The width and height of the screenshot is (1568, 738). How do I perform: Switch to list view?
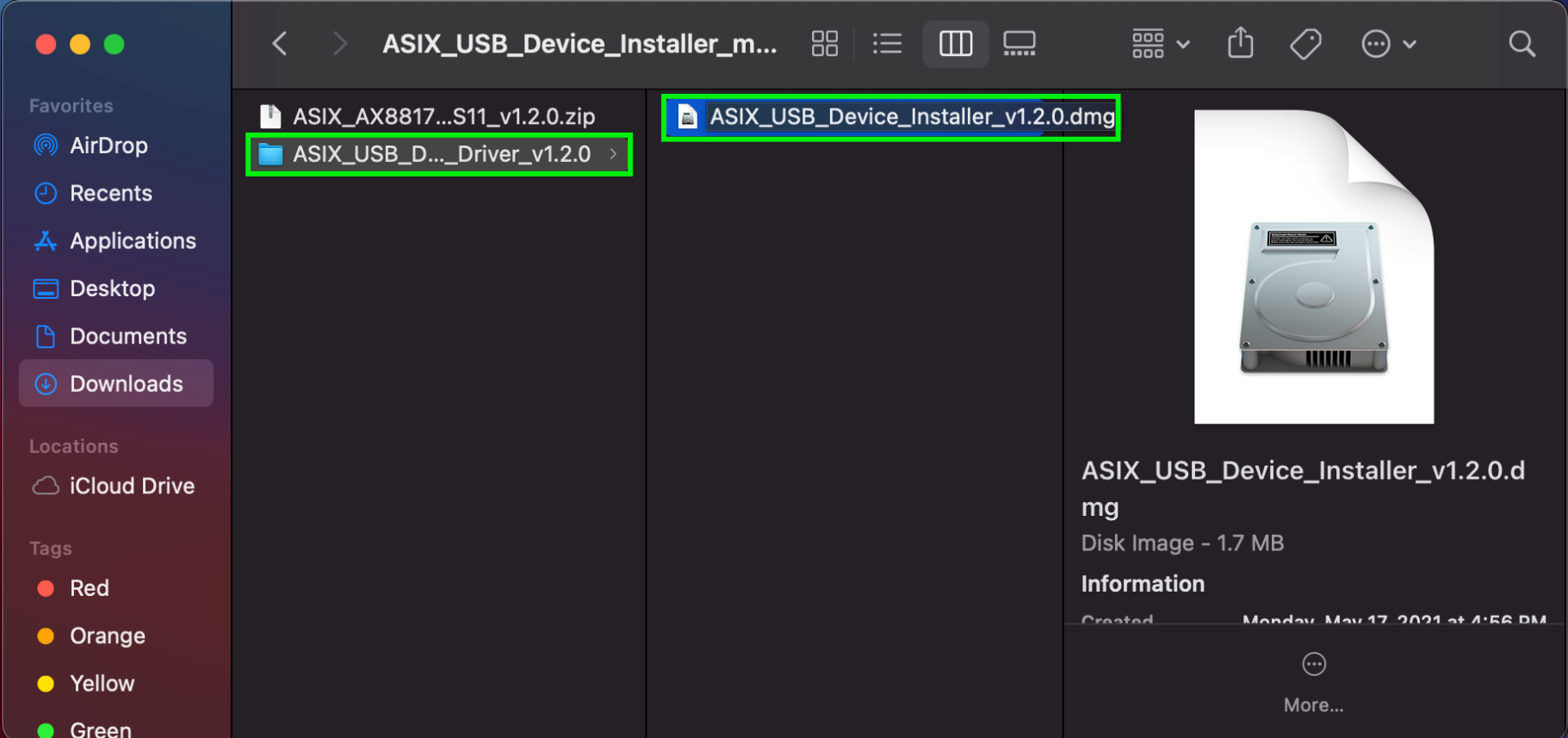point(887,44)
